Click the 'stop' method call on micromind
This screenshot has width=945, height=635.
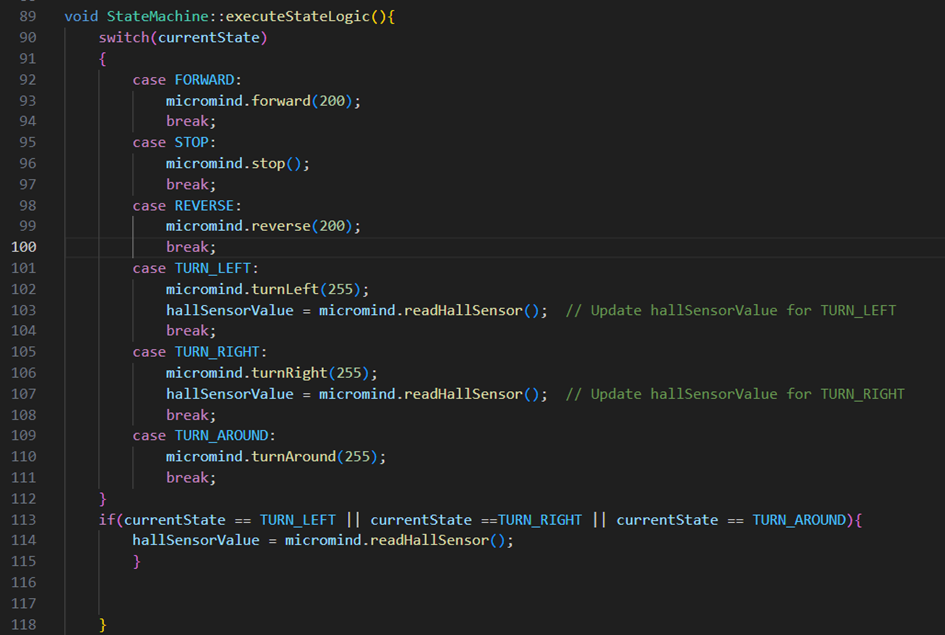point(268,163)
